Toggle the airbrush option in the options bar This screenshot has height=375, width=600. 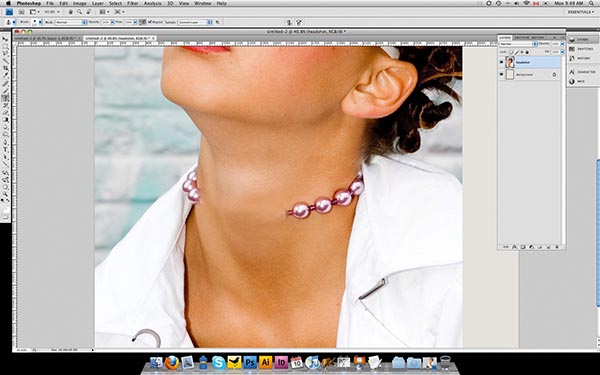click(x=142, y=22)
